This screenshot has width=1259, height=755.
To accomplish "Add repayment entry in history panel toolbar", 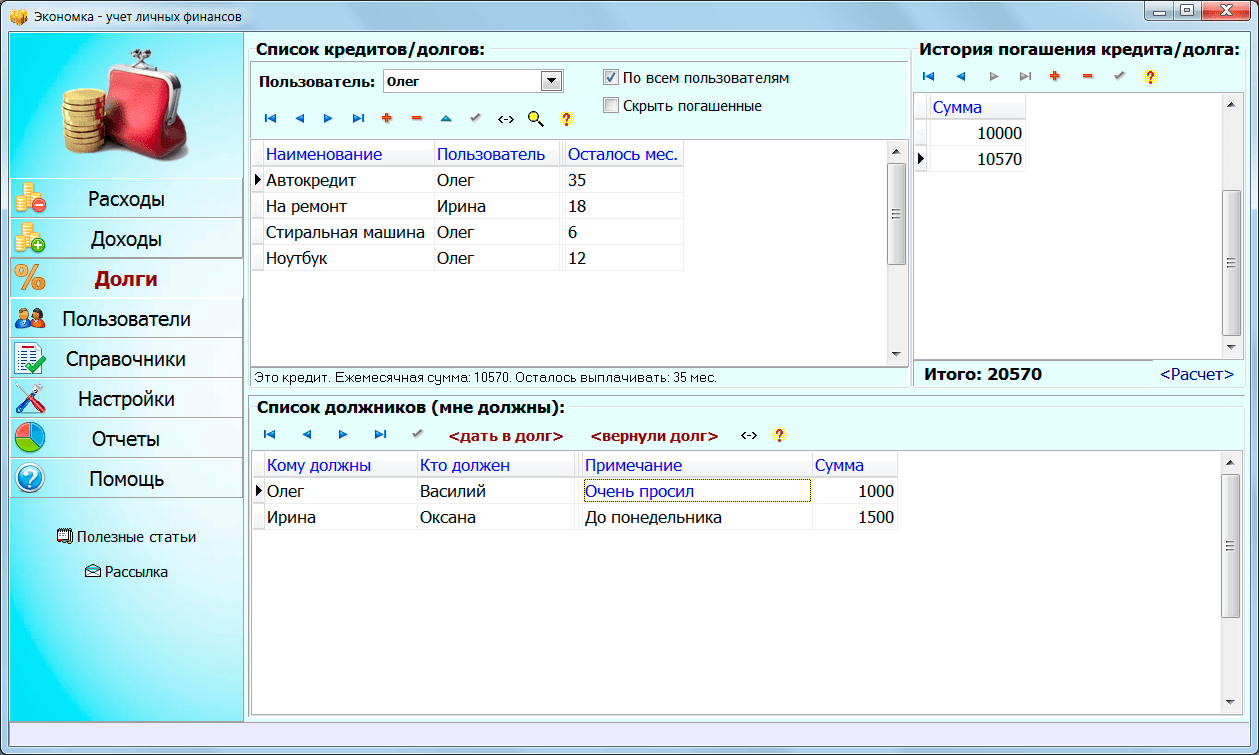I will (1054, 76).
